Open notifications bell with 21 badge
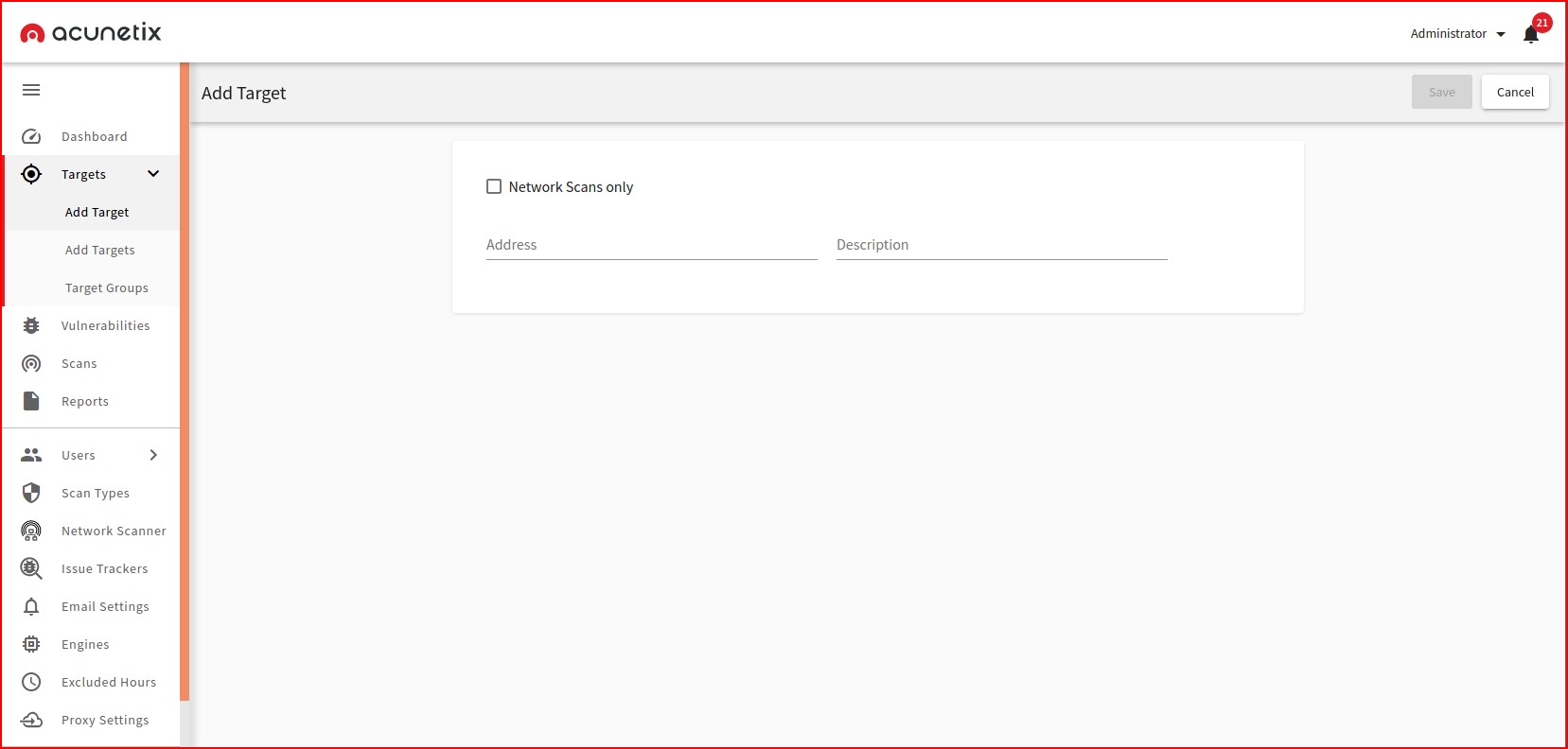Screen dimensions: 1568x749 (1532, 33)
